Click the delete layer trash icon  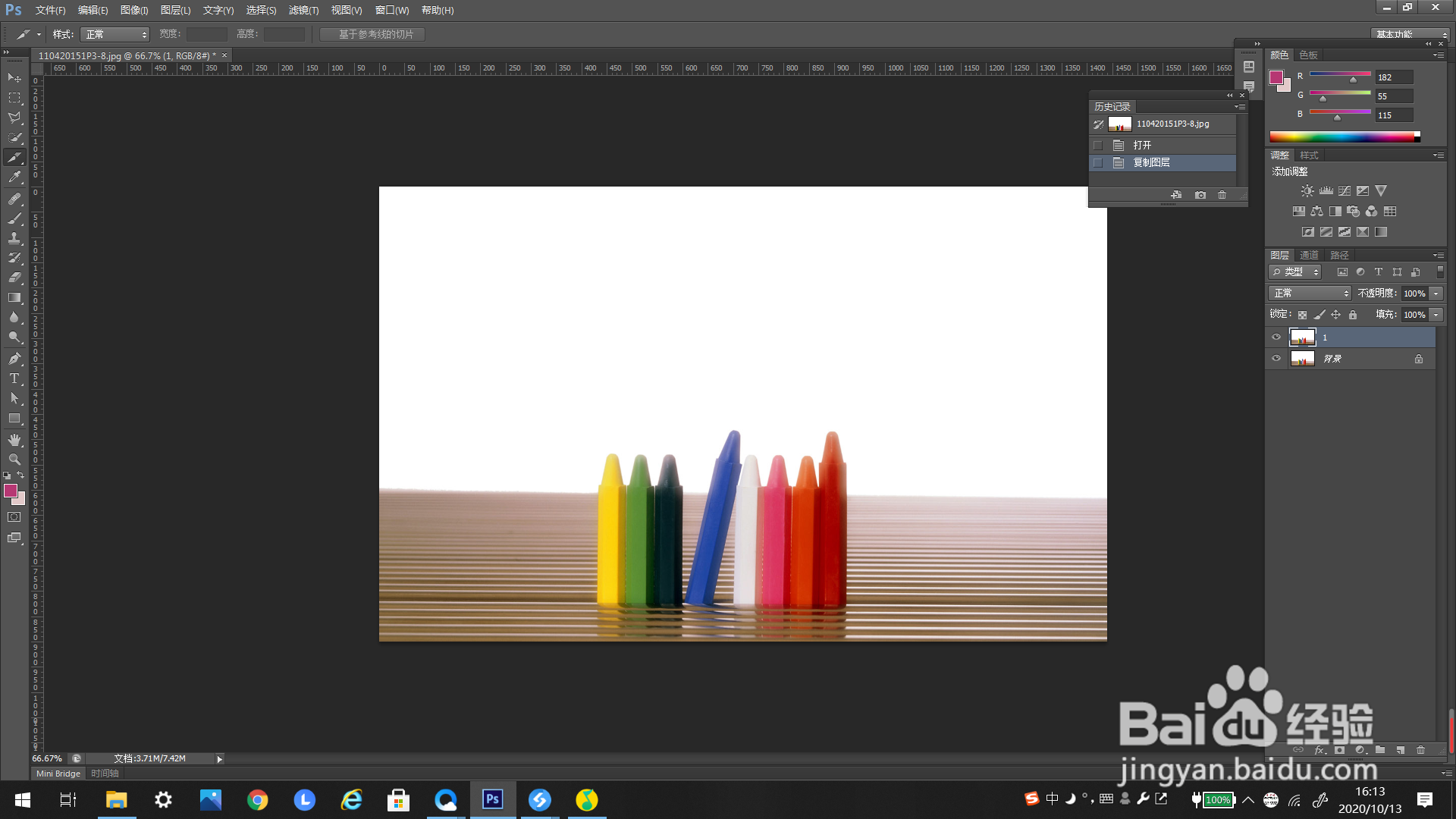click(1420, 750)
